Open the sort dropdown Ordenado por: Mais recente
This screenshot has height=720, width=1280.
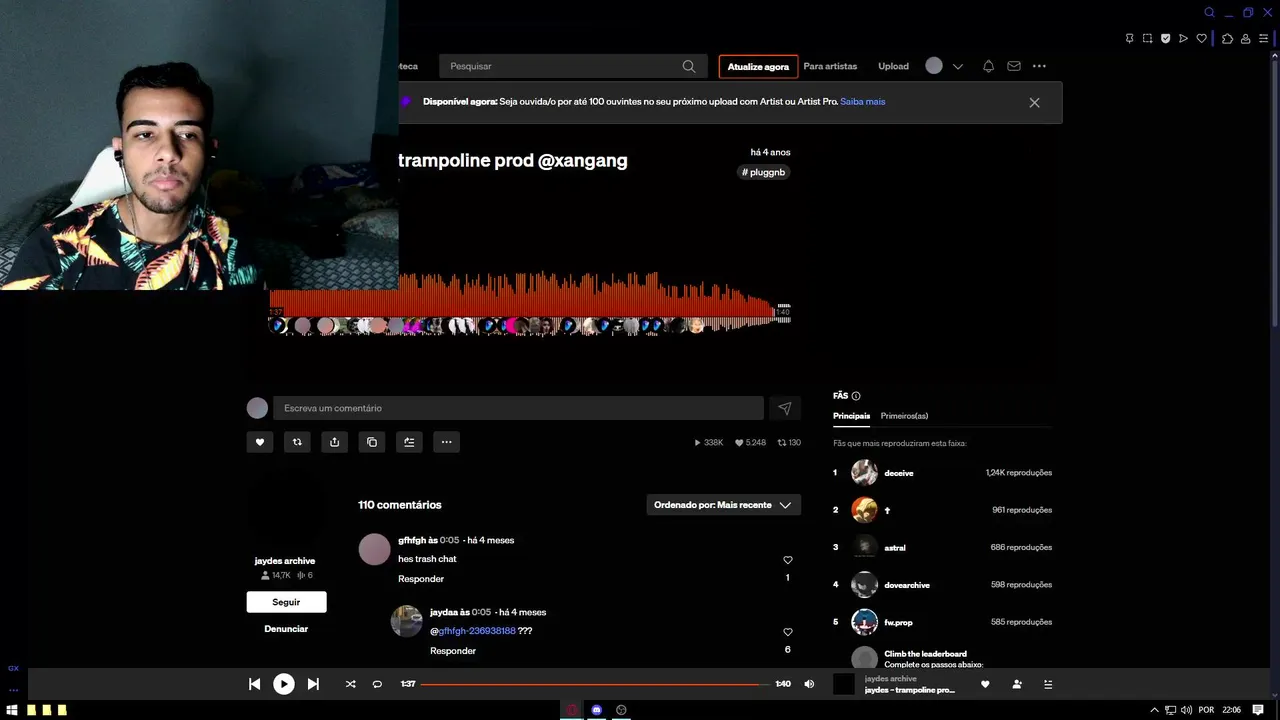tap(723, 505)
